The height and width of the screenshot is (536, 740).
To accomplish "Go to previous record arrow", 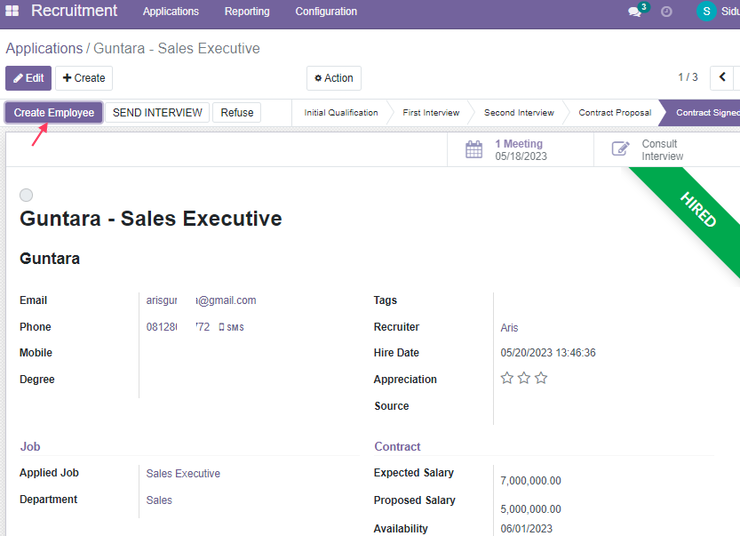I will pos(722,77).
